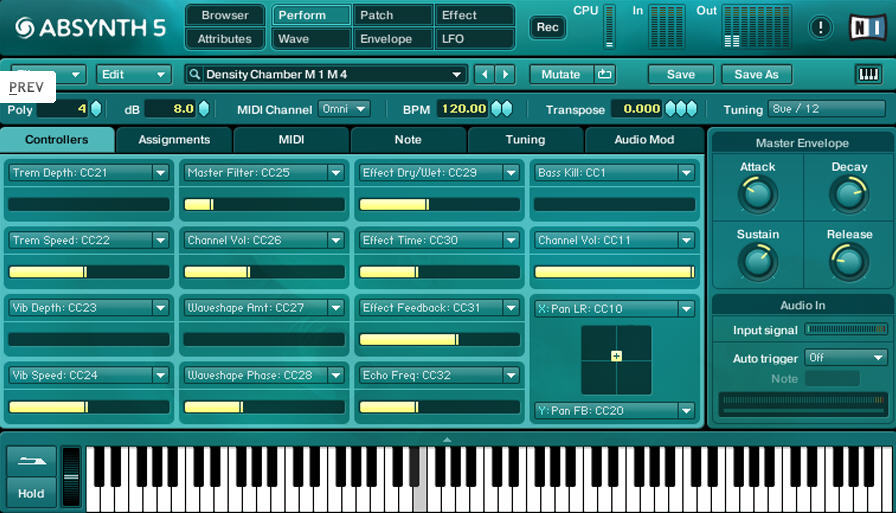Click the BPM value stepper

[x=501, y=109]
